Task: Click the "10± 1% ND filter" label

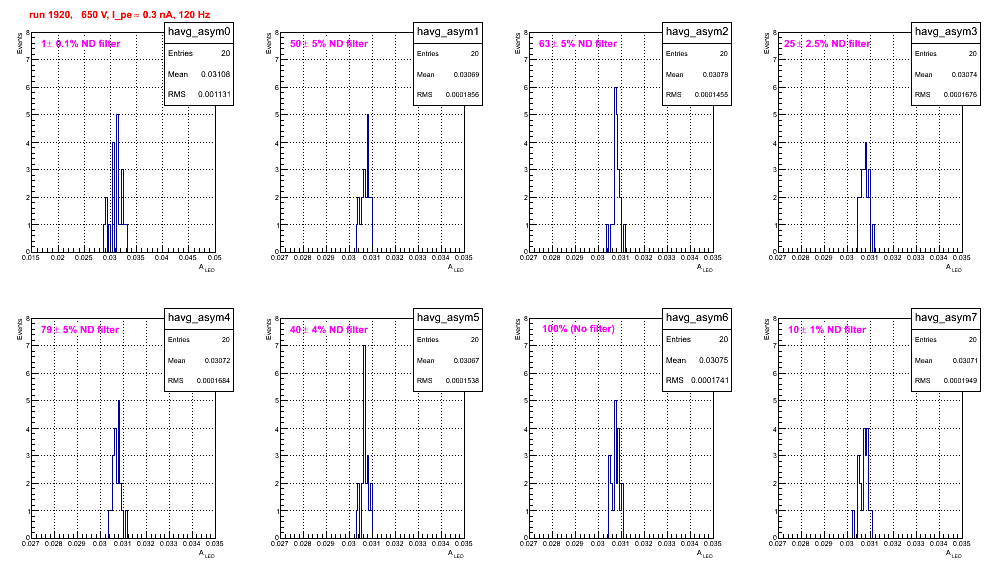Action: click(x=827, y=330)
